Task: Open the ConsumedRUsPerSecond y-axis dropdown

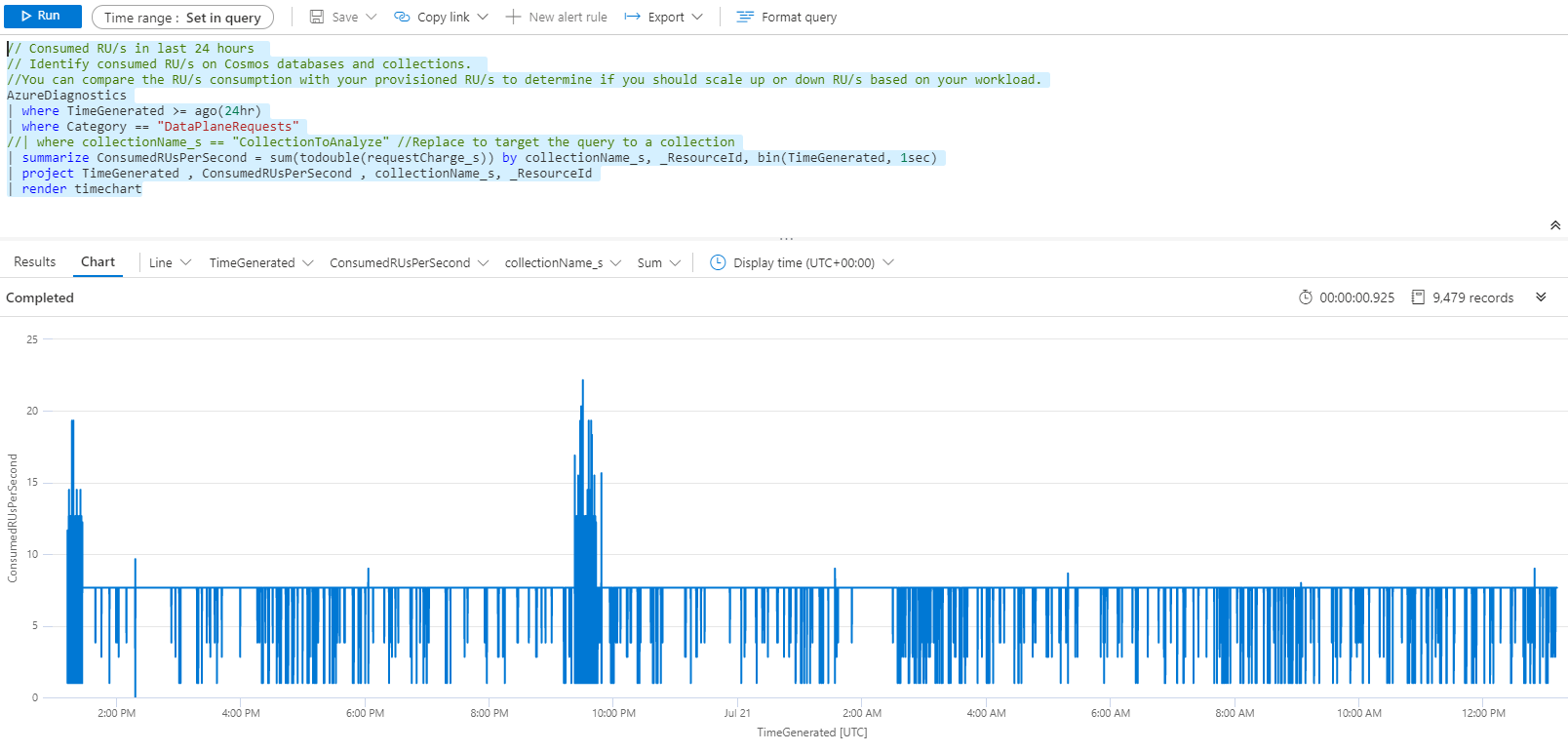Action: [x=409, y=262]
